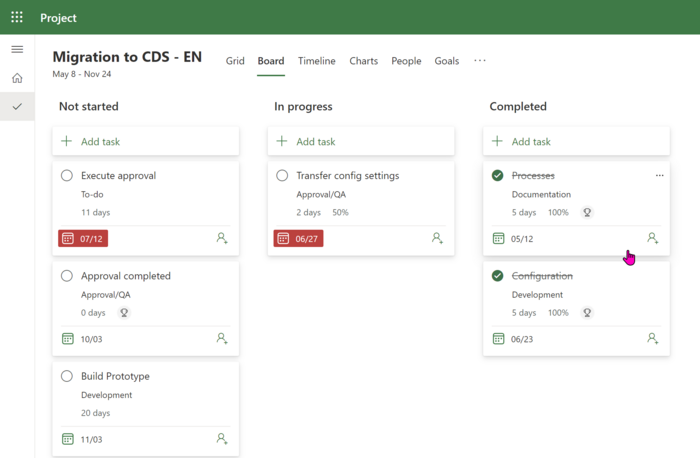Click the May 8 - Nov 24 date range

82,74
